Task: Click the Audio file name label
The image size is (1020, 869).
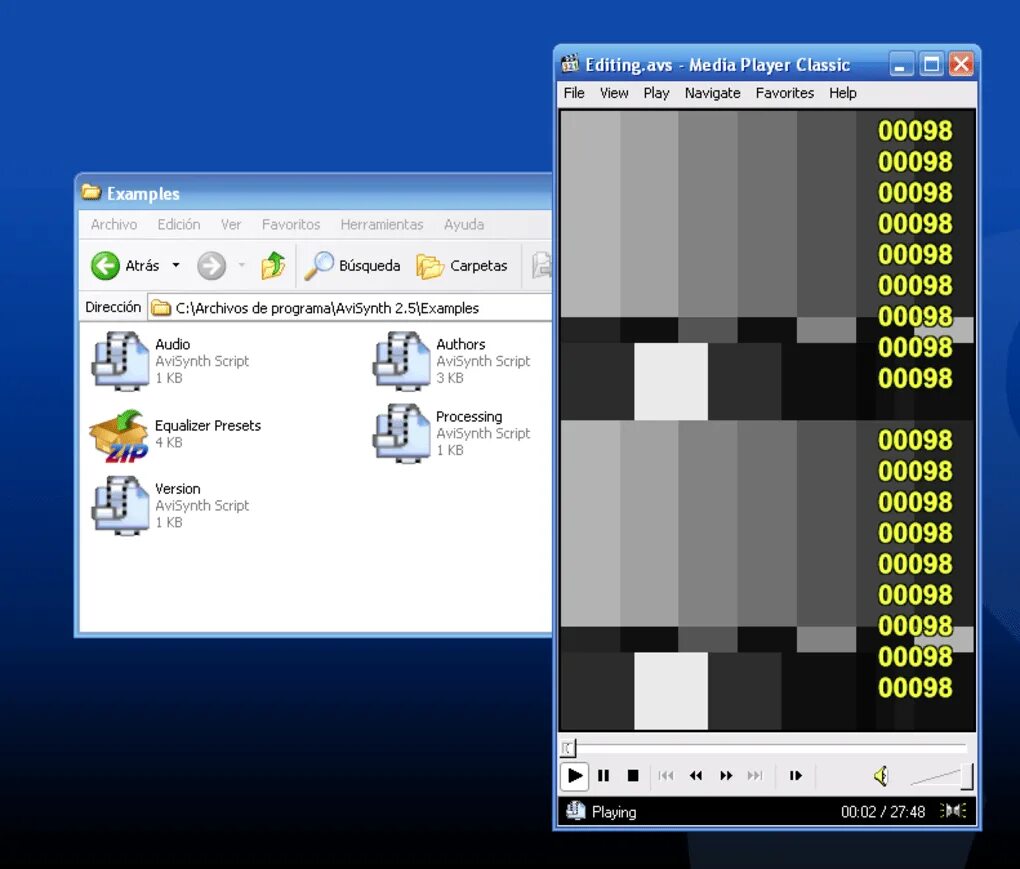Action: coord(172,344)
